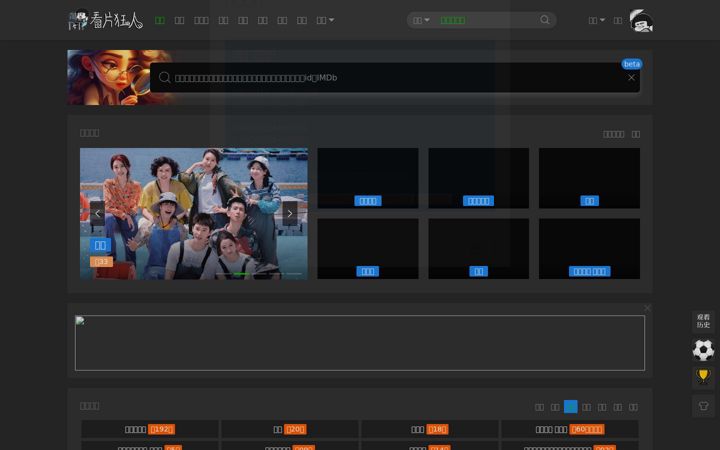Open the list entry with the orange 20 badge
720x450 pixels.
pos(290,429)
